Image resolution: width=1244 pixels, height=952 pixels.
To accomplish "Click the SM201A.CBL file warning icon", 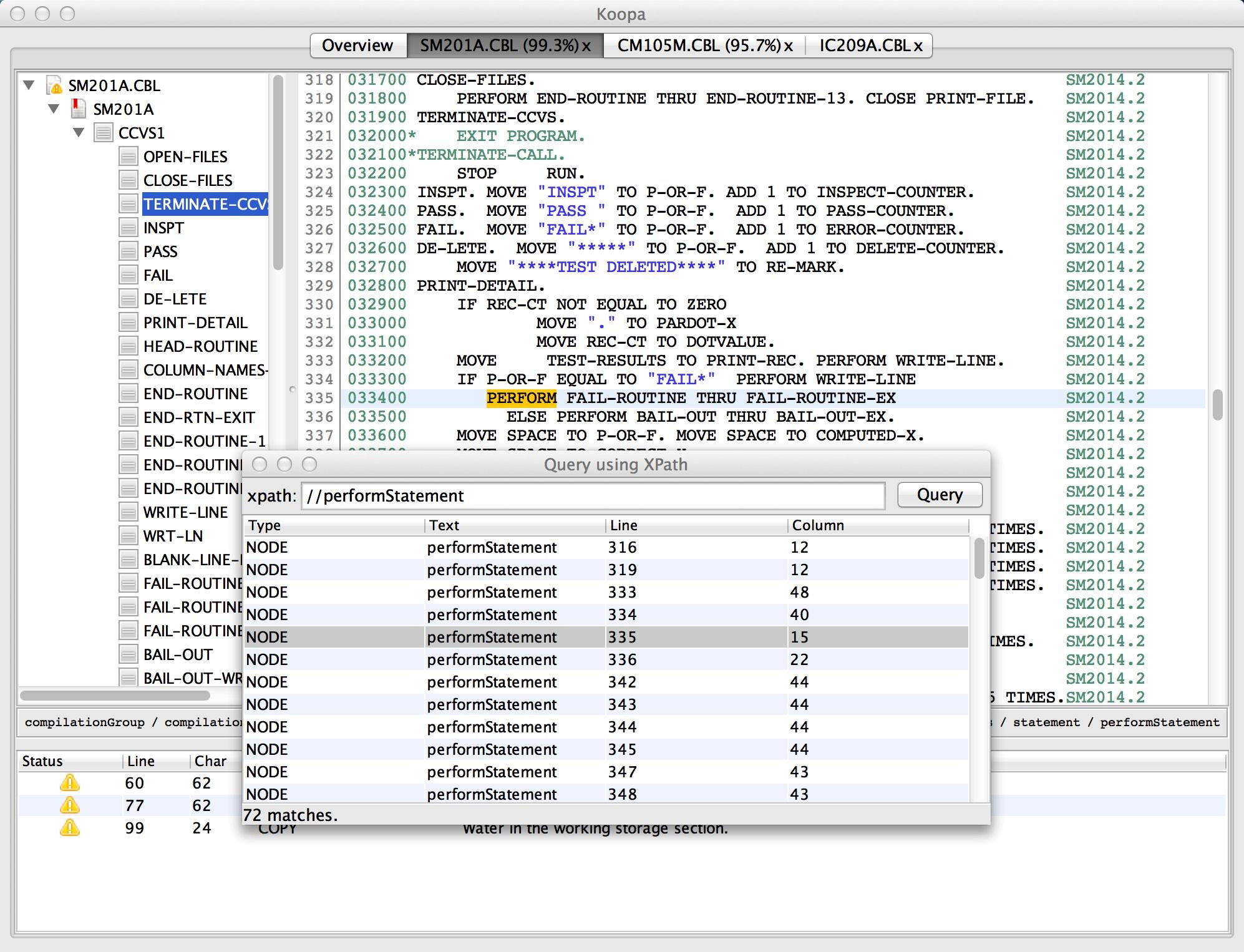I will click(x=55, y=85).
